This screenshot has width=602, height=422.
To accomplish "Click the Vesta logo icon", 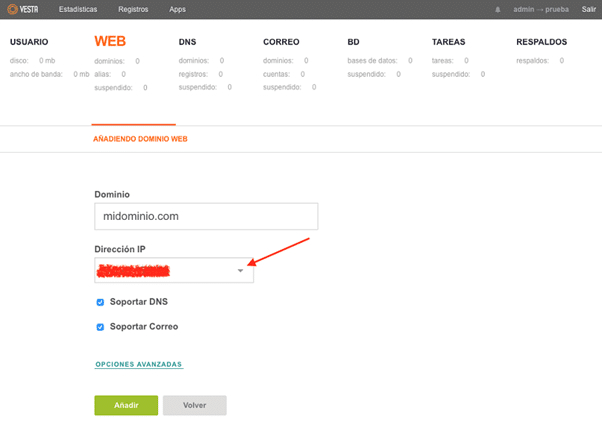I will [22, 9].
